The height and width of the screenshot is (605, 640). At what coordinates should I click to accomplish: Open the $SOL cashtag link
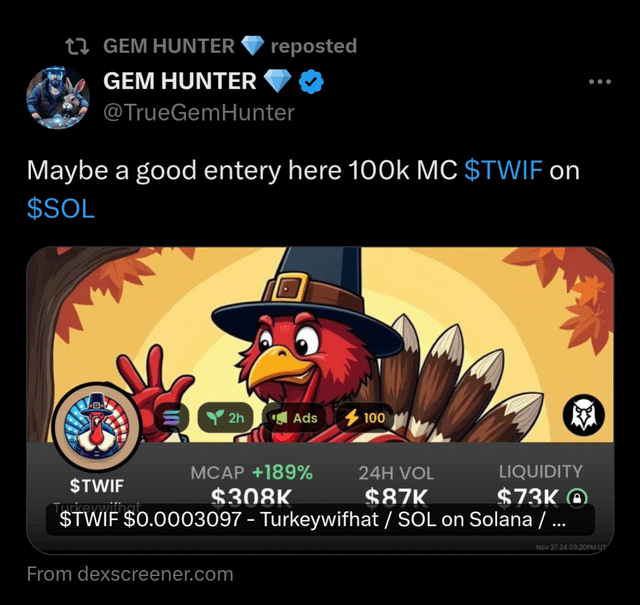(x=61, y=209)
